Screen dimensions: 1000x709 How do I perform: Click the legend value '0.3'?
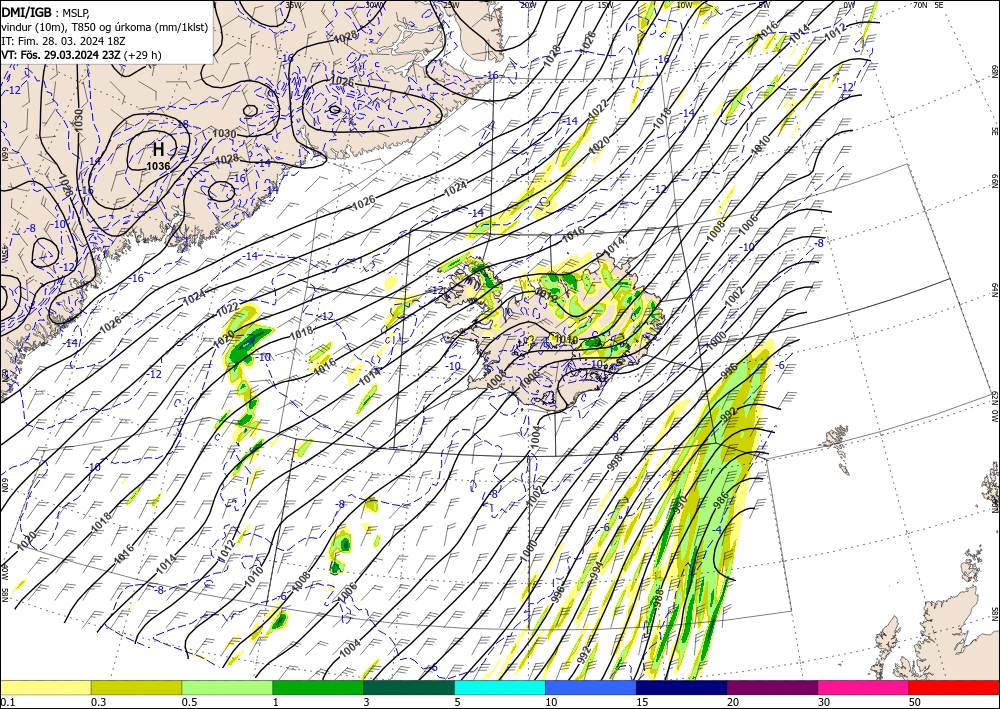[98, 702]
